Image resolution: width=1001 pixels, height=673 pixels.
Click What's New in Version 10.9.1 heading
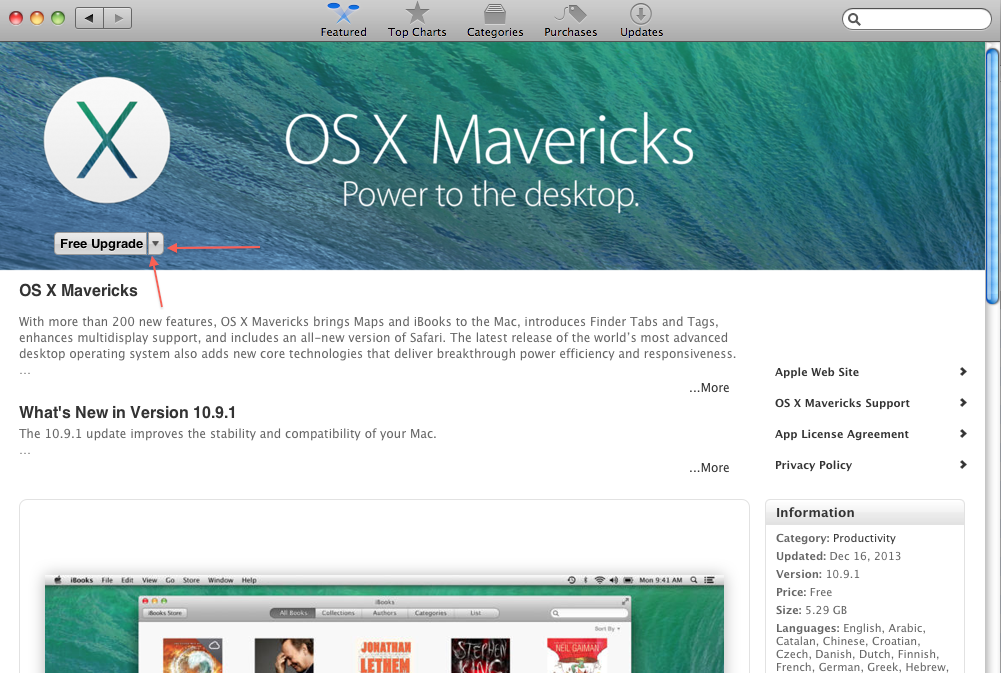click(127, 412)
